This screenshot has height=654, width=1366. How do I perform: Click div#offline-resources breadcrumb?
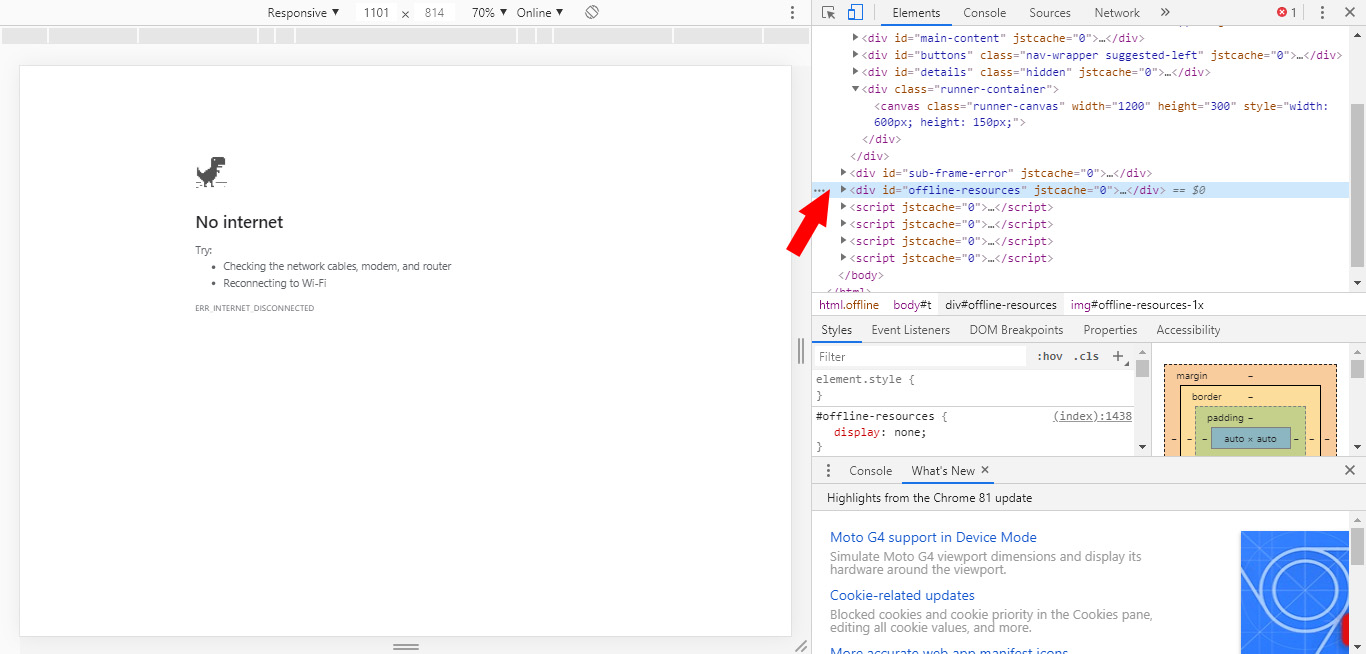pos(1001,305)
